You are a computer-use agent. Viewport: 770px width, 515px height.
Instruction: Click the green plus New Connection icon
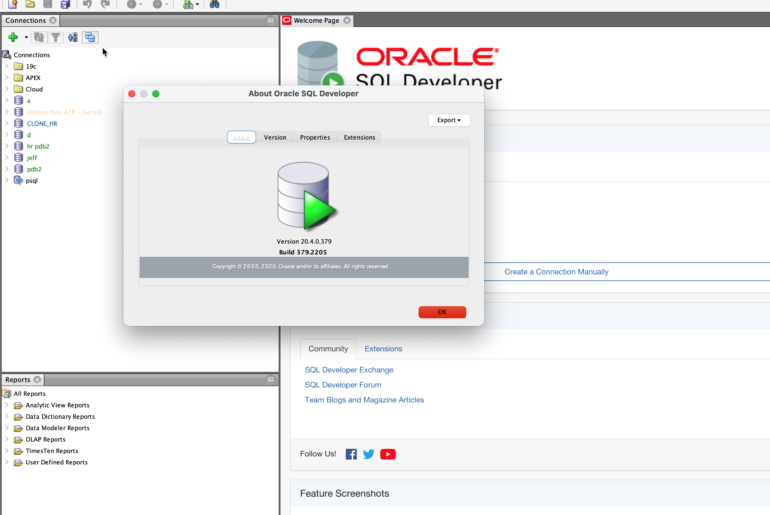click(13, 37)
